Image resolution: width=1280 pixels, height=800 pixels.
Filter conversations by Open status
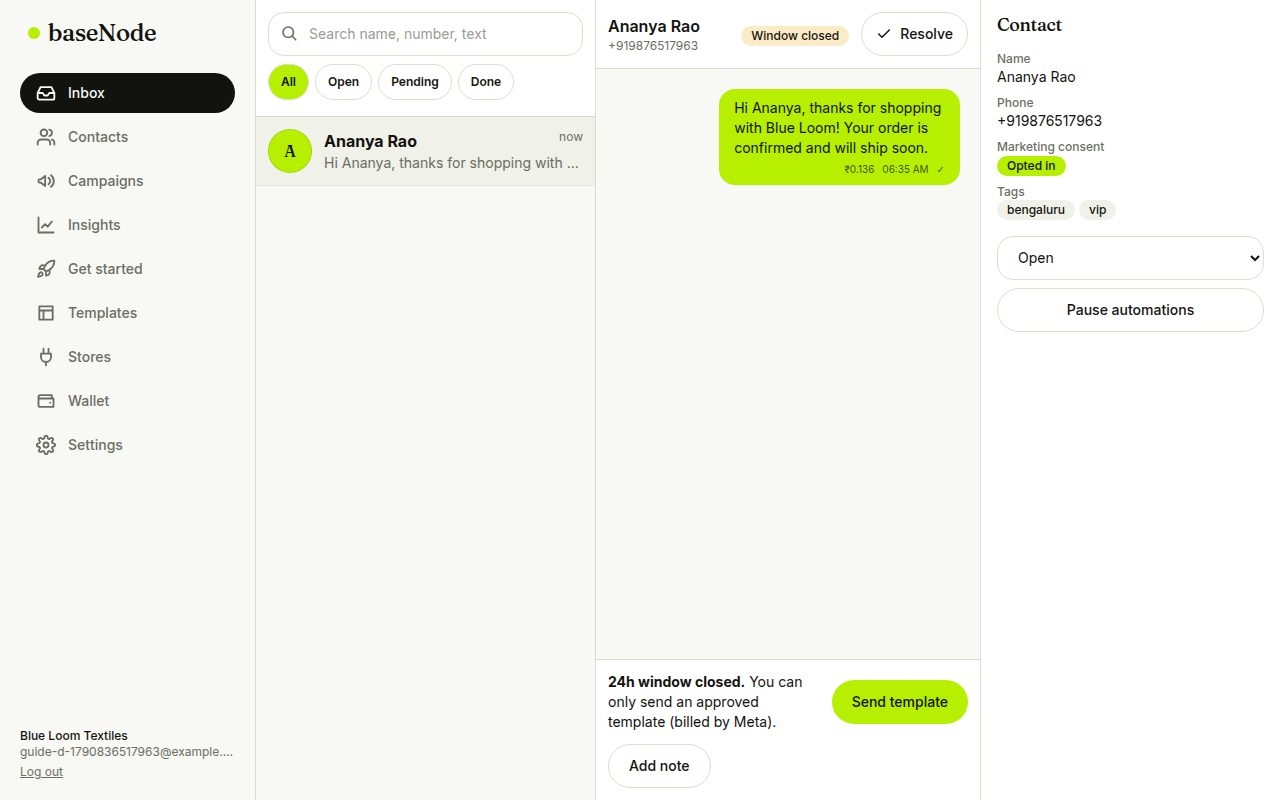click(343, 82)
